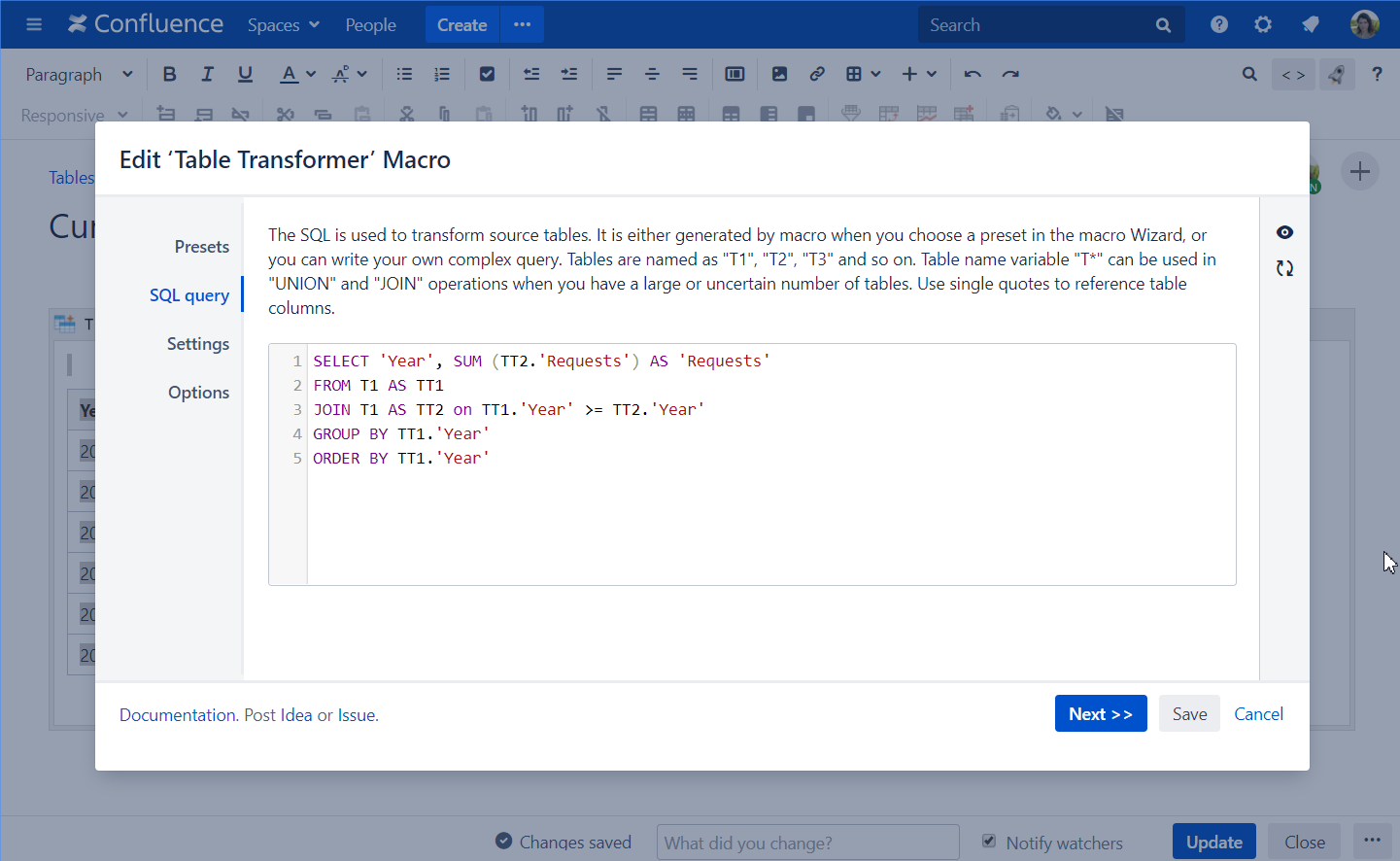
Task: Open the Documentation link
Action: (x=177, y=715)
